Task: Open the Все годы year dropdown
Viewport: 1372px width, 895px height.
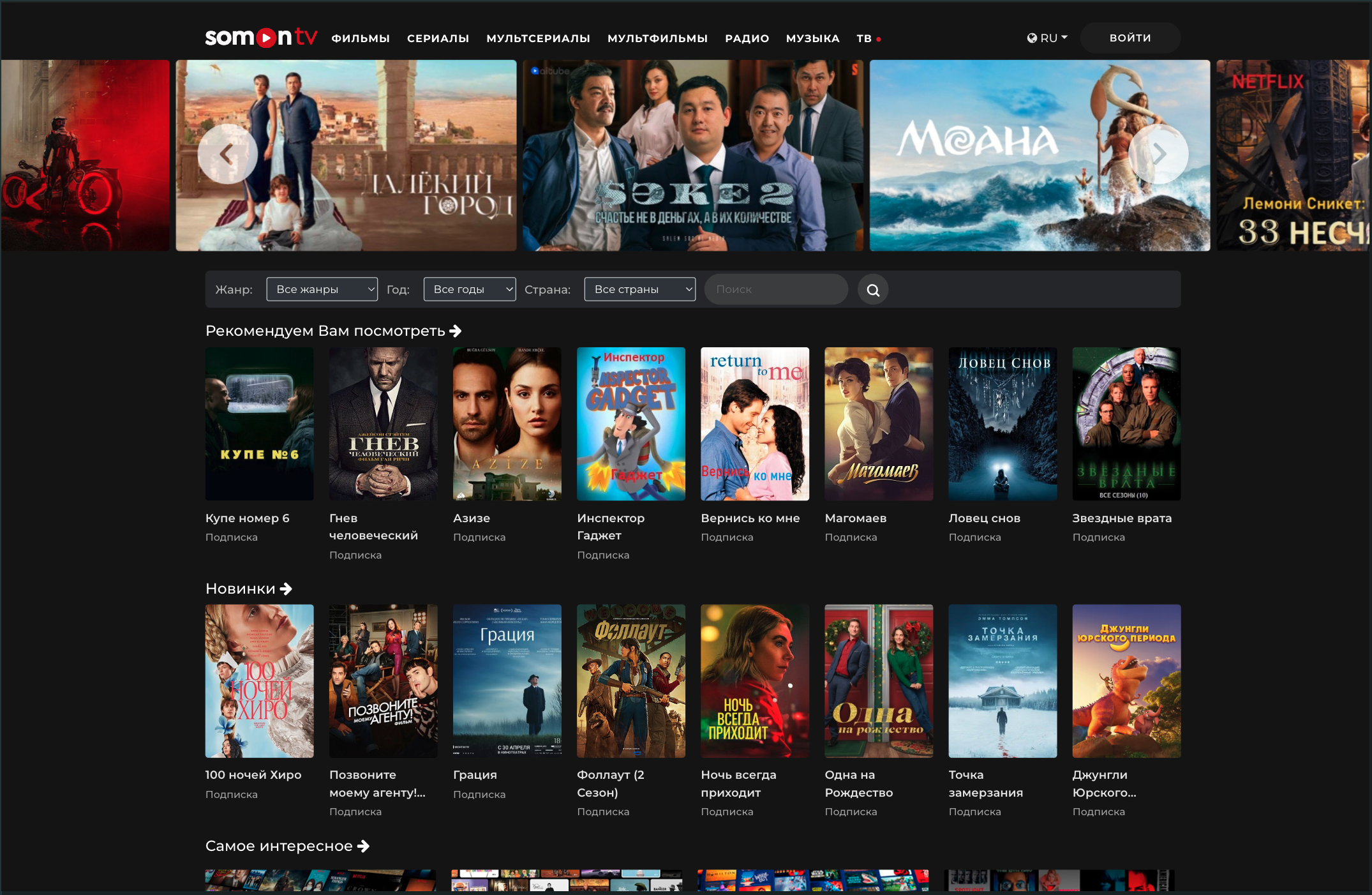Action: point(470,289)
